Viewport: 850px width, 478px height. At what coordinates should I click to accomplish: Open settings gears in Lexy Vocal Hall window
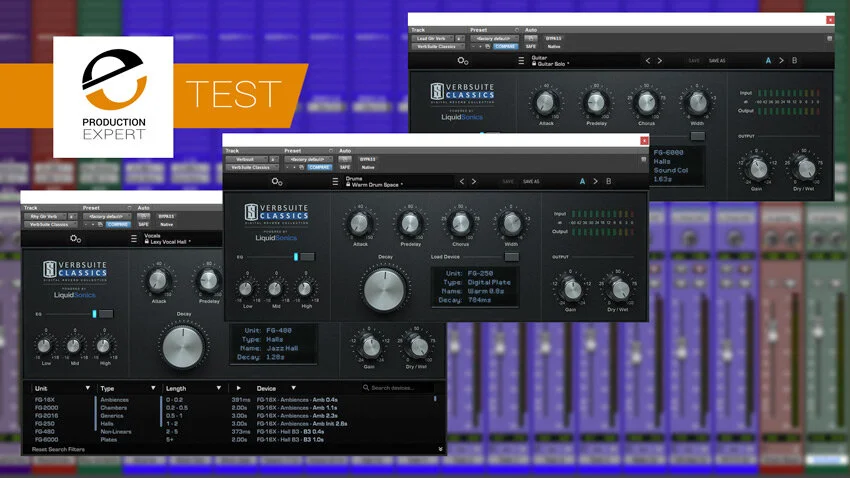(x=75, y=238)
